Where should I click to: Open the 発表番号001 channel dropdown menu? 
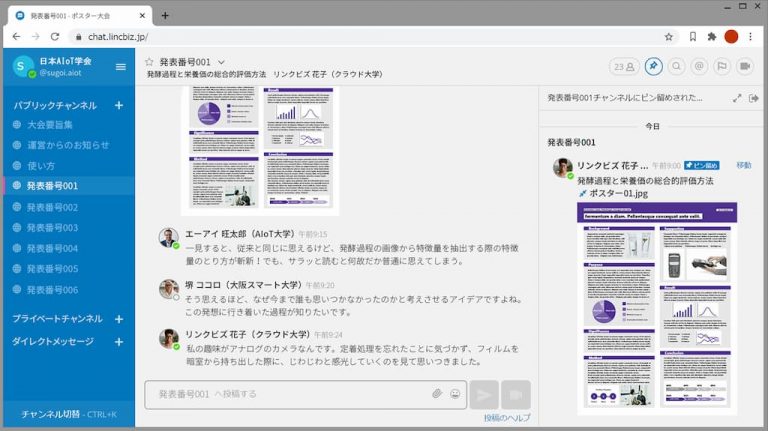tap(221, 62)
